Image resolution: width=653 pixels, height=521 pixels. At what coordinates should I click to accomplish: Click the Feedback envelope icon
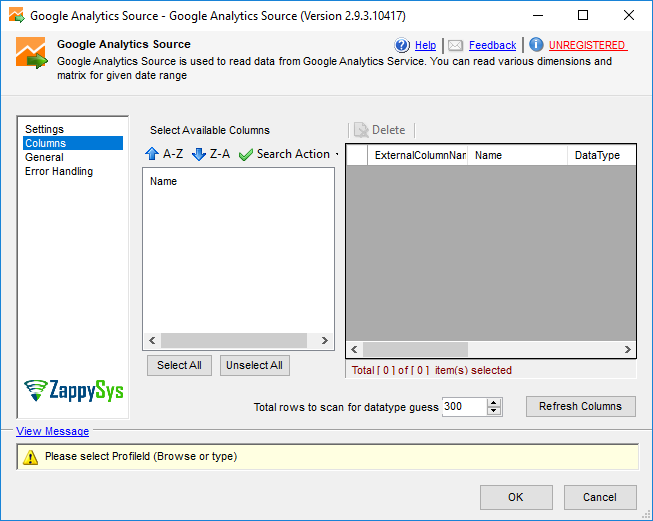click(455, 45)
